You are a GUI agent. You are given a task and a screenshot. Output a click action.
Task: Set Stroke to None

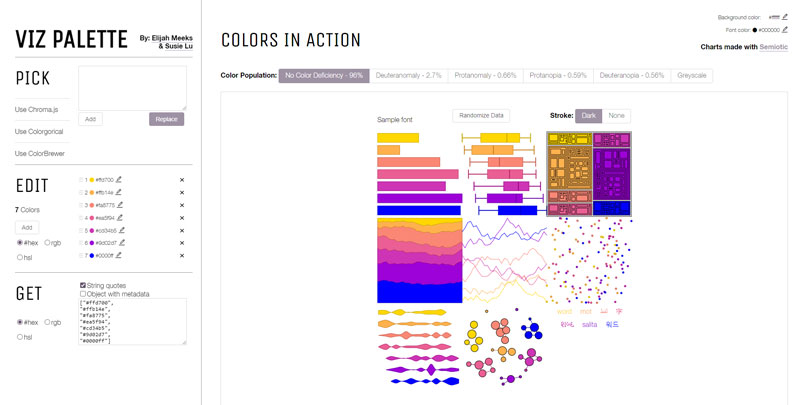click(616, 116)
